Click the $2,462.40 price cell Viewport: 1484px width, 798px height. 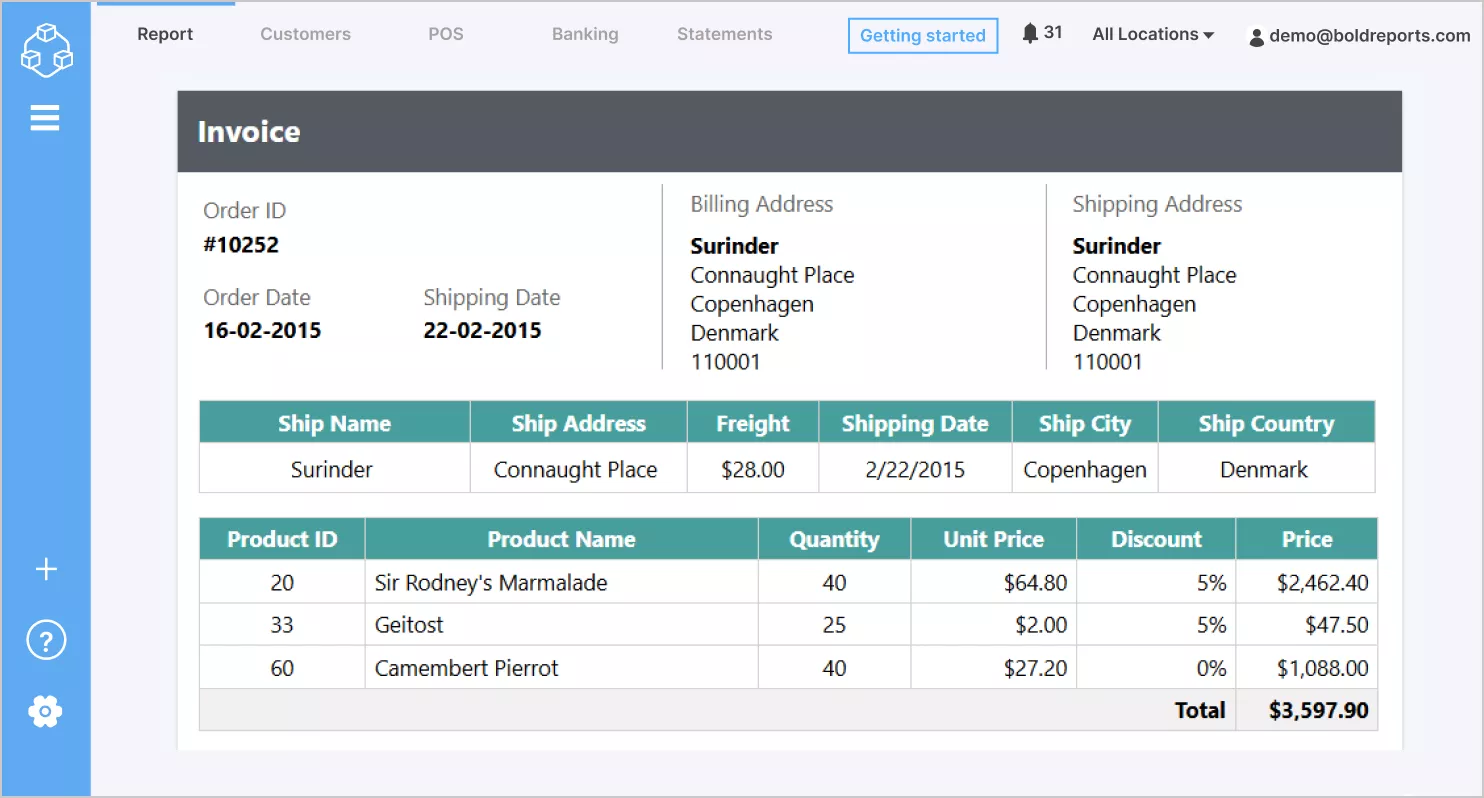1307,582
